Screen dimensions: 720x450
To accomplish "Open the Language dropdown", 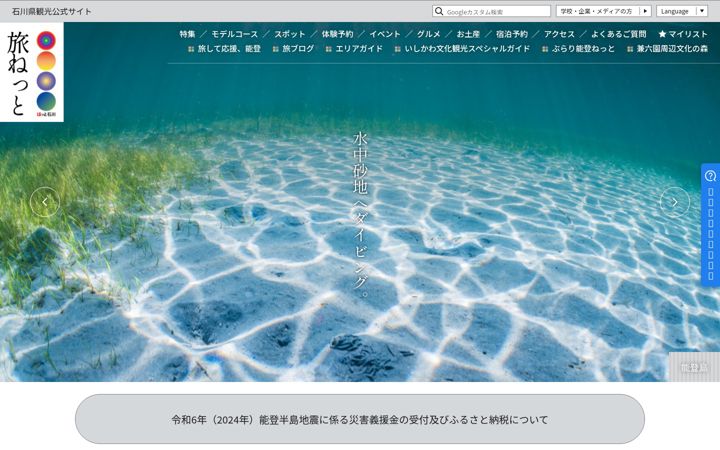I will (x=681, y=11).
